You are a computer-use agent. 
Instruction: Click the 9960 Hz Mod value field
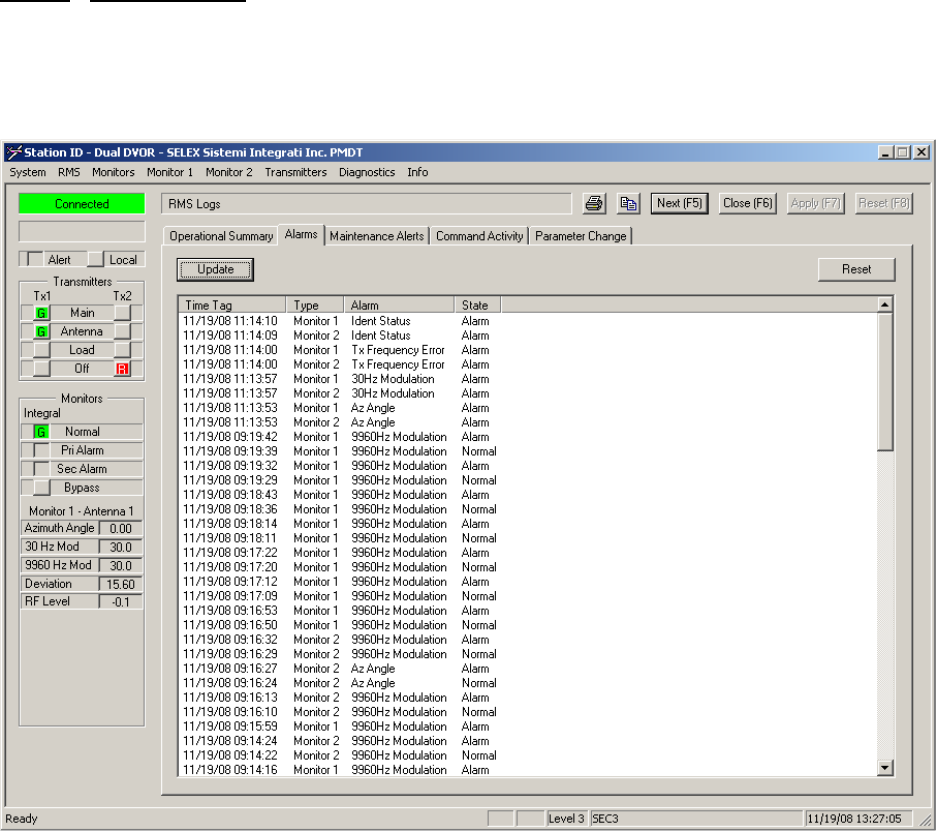click(121, 565)
